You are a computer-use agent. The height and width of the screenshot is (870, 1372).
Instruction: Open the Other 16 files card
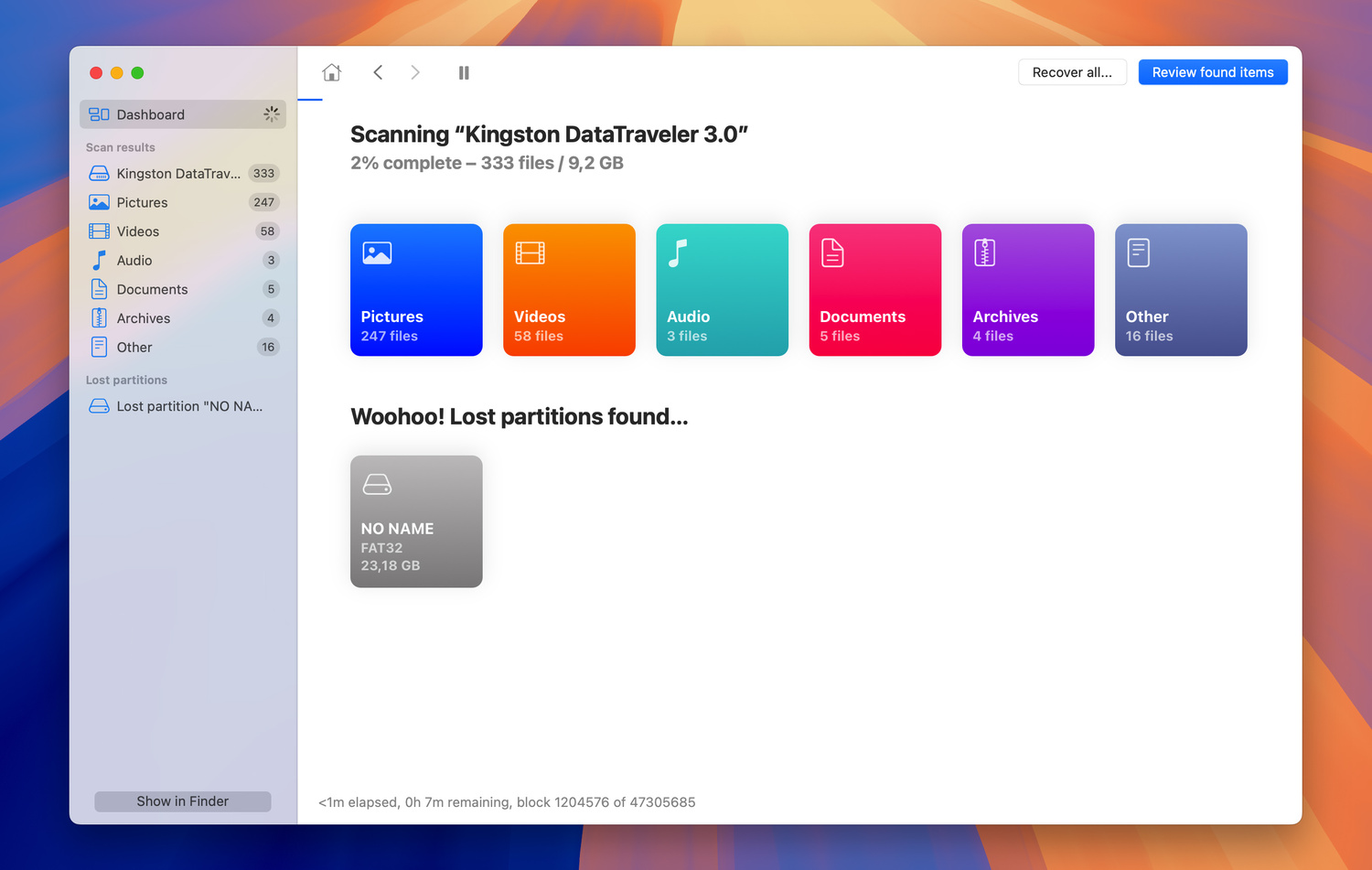click(x=1181, y=290)
